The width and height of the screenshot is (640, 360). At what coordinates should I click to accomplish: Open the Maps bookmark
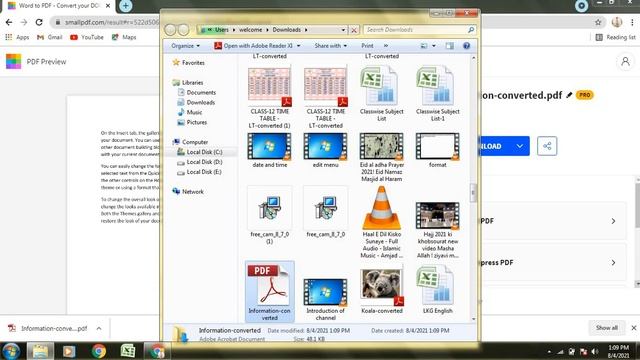[x=124, y=37]
